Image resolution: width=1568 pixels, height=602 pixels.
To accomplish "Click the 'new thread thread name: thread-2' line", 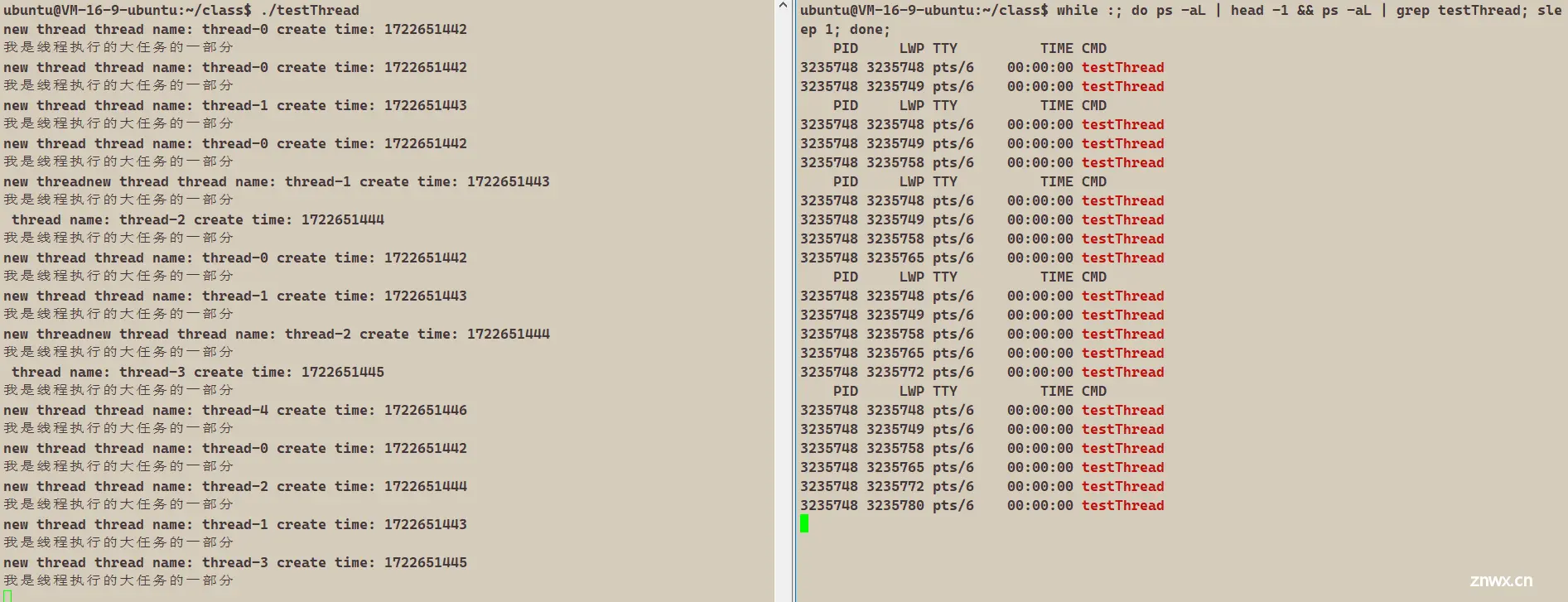I will [x=235, y=486].
